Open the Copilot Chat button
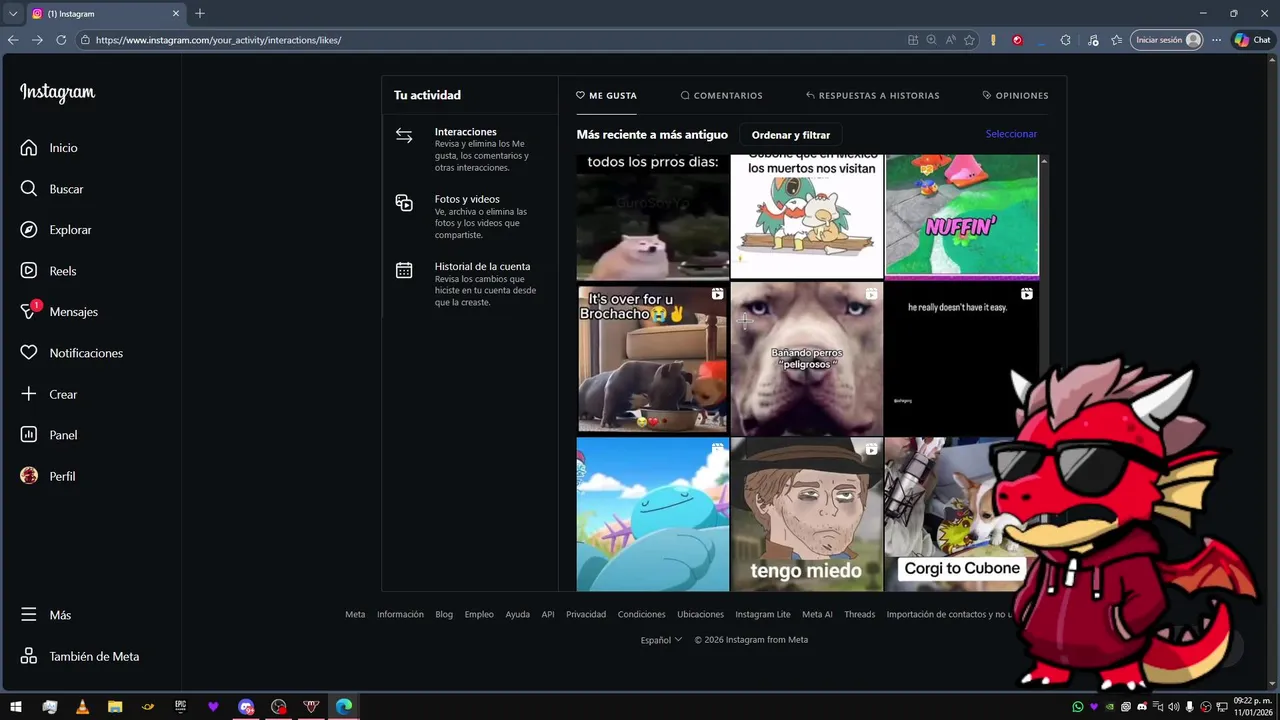The image size is (1280, 720). pyautogui.click(x=1252, y=40)
